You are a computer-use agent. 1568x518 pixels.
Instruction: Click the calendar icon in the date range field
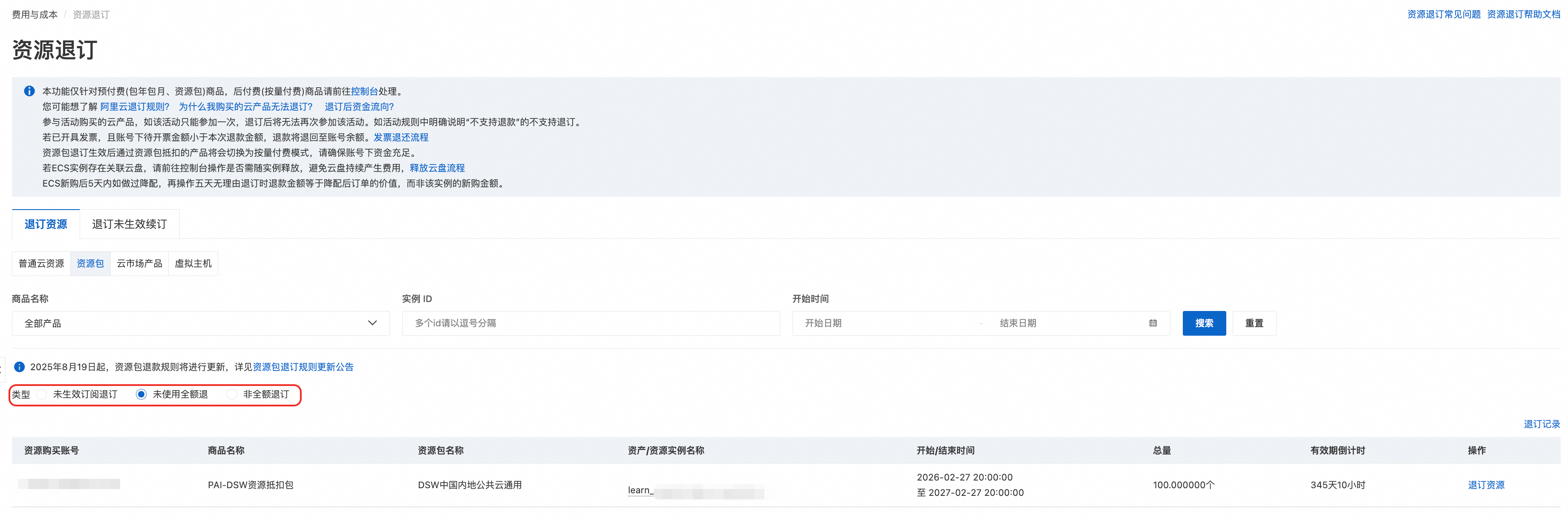(x=1153, y=323)
